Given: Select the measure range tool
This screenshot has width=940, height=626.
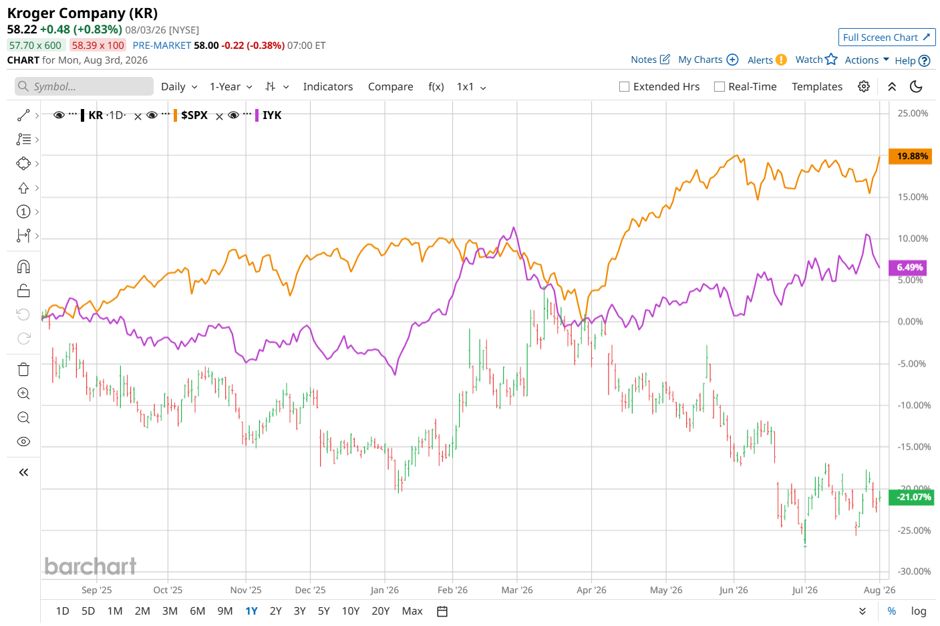Looking at the screenshot, I should (23, 236).
